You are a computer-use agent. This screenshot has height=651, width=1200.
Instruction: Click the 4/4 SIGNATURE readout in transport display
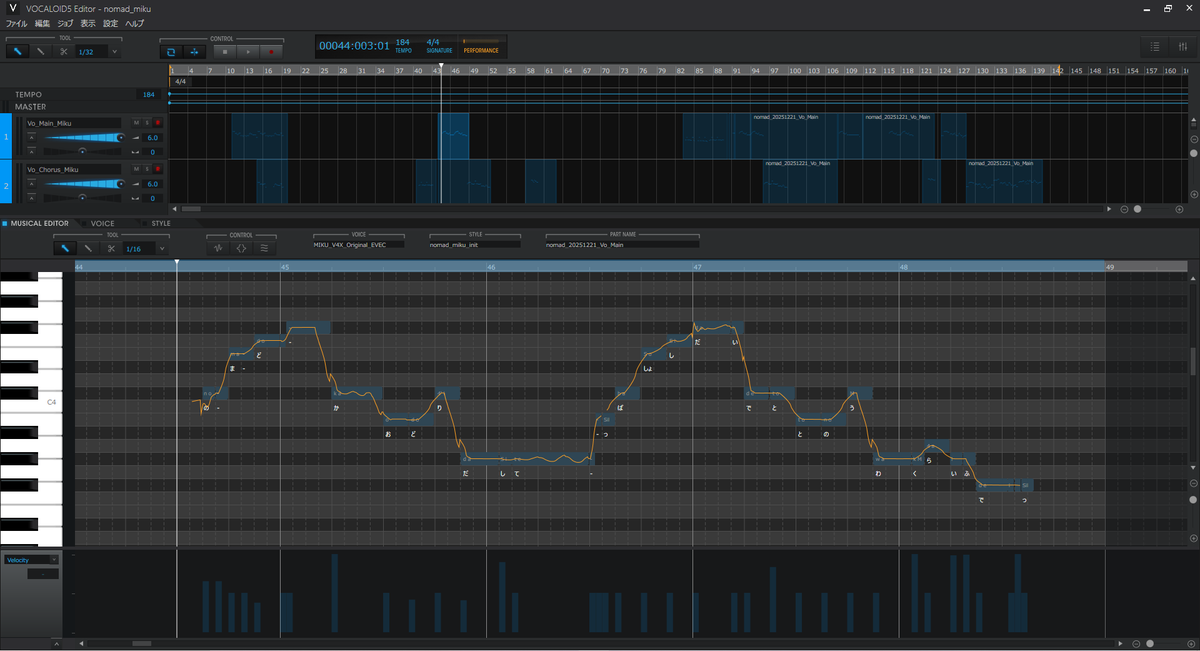439,45
